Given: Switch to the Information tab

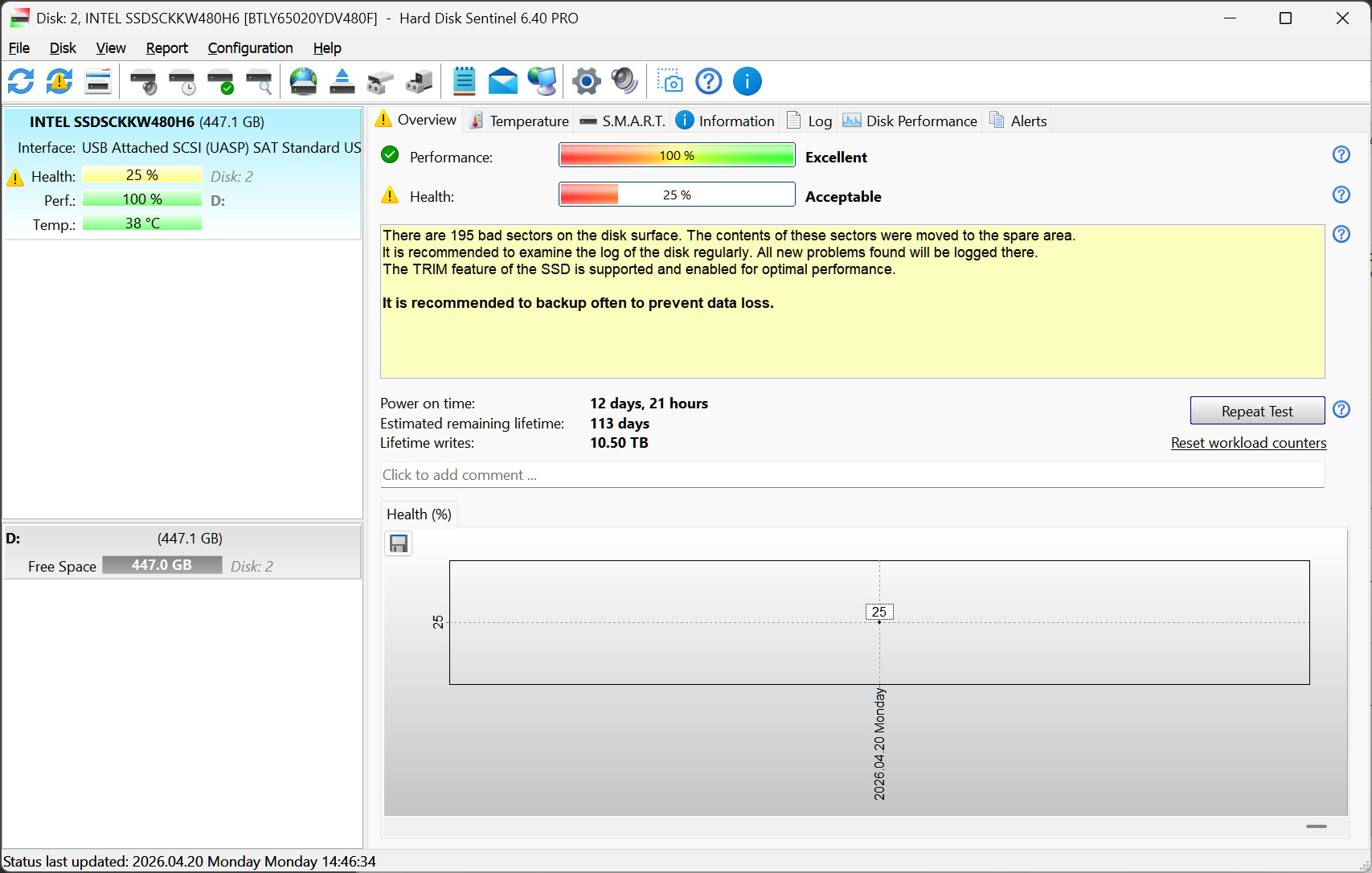Looking at the screenshot, I should click(725, 121).
